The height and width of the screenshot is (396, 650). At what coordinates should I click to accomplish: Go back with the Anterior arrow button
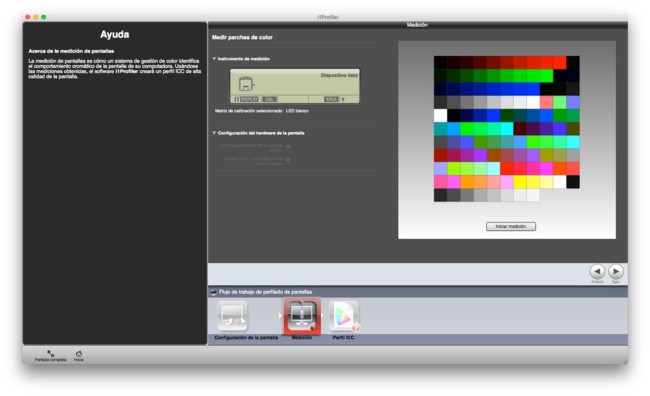[597, 272]
